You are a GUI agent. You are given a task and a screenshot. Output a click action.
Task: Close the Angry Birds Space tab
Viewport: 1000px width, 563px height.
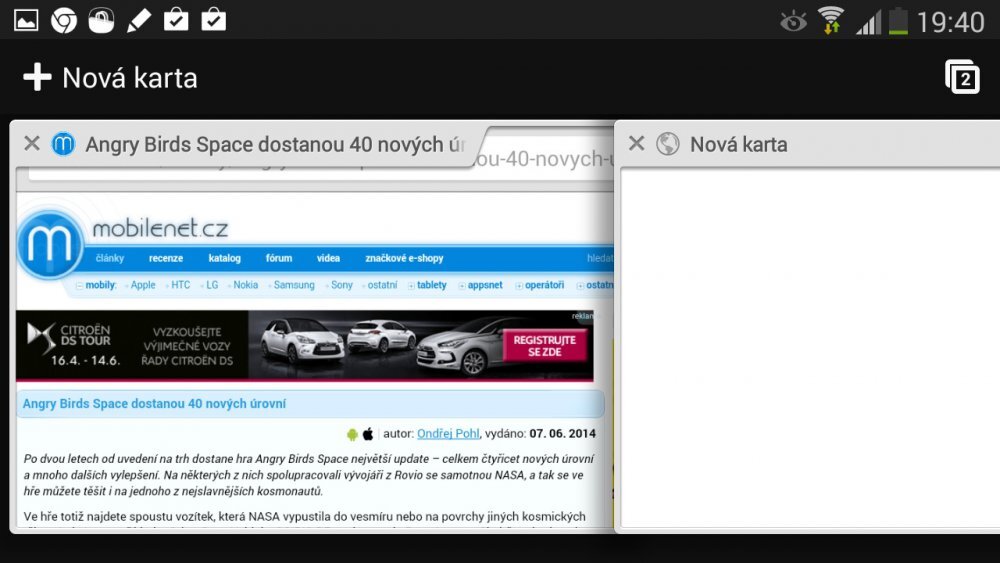tap(32, 144)
